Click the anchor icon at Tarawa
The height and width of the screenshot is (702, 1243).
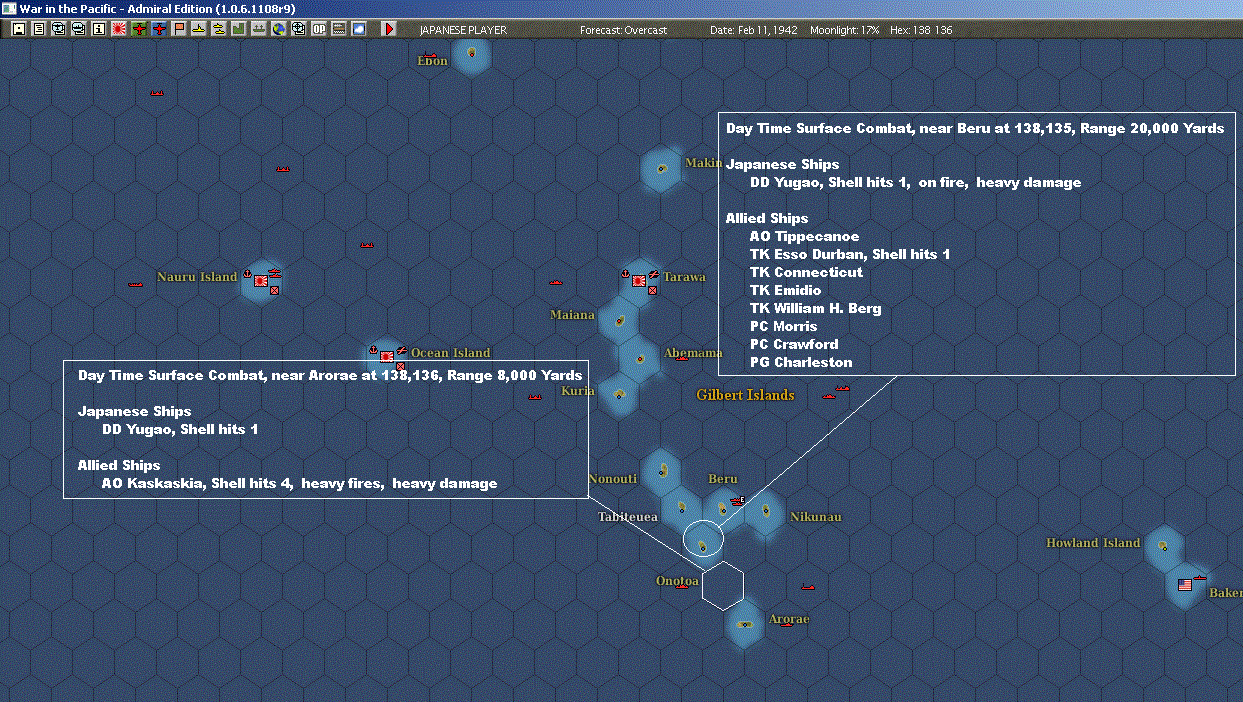(626, 273)
